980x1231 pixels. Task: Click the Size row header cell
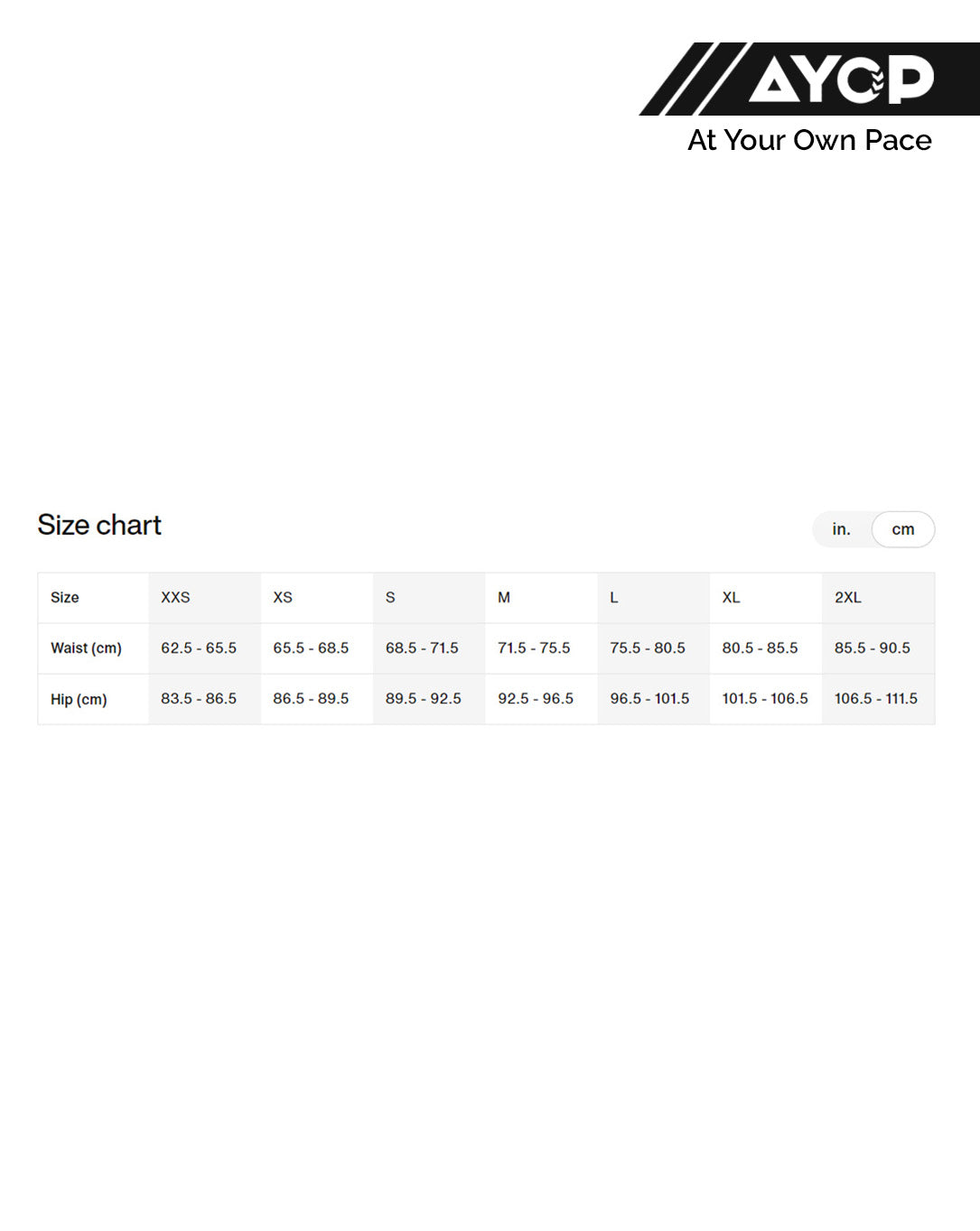(65, 598)
